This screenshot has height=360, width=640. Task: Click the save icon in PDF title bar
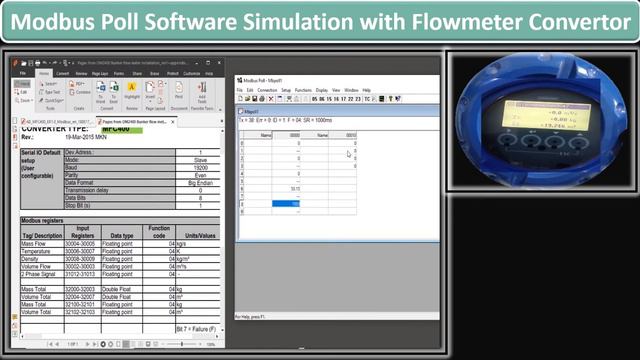click(x=31, y=63)
